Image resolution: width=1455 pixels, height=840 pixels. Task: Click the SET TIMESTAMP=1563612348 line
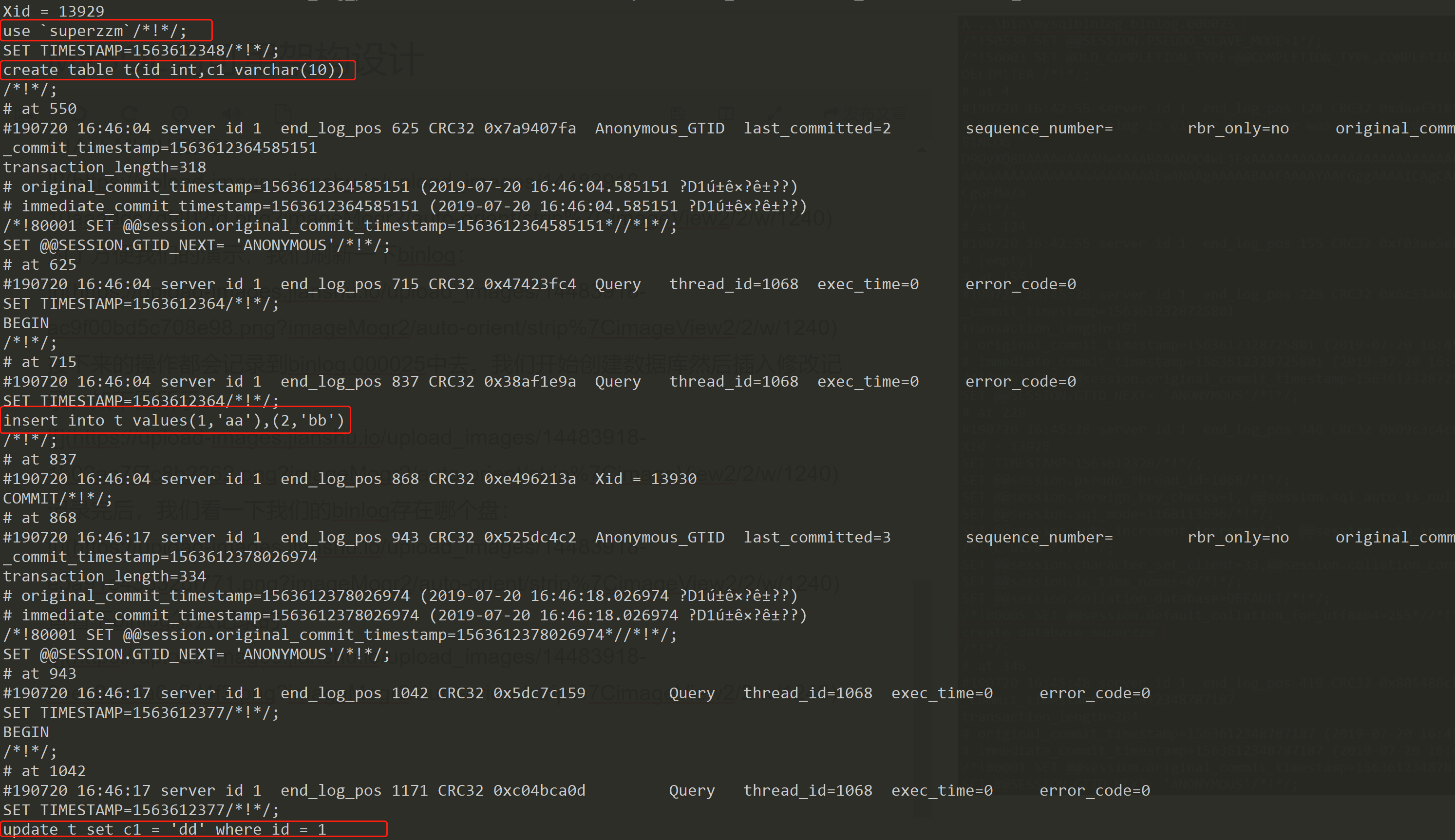tap(141, 50)
